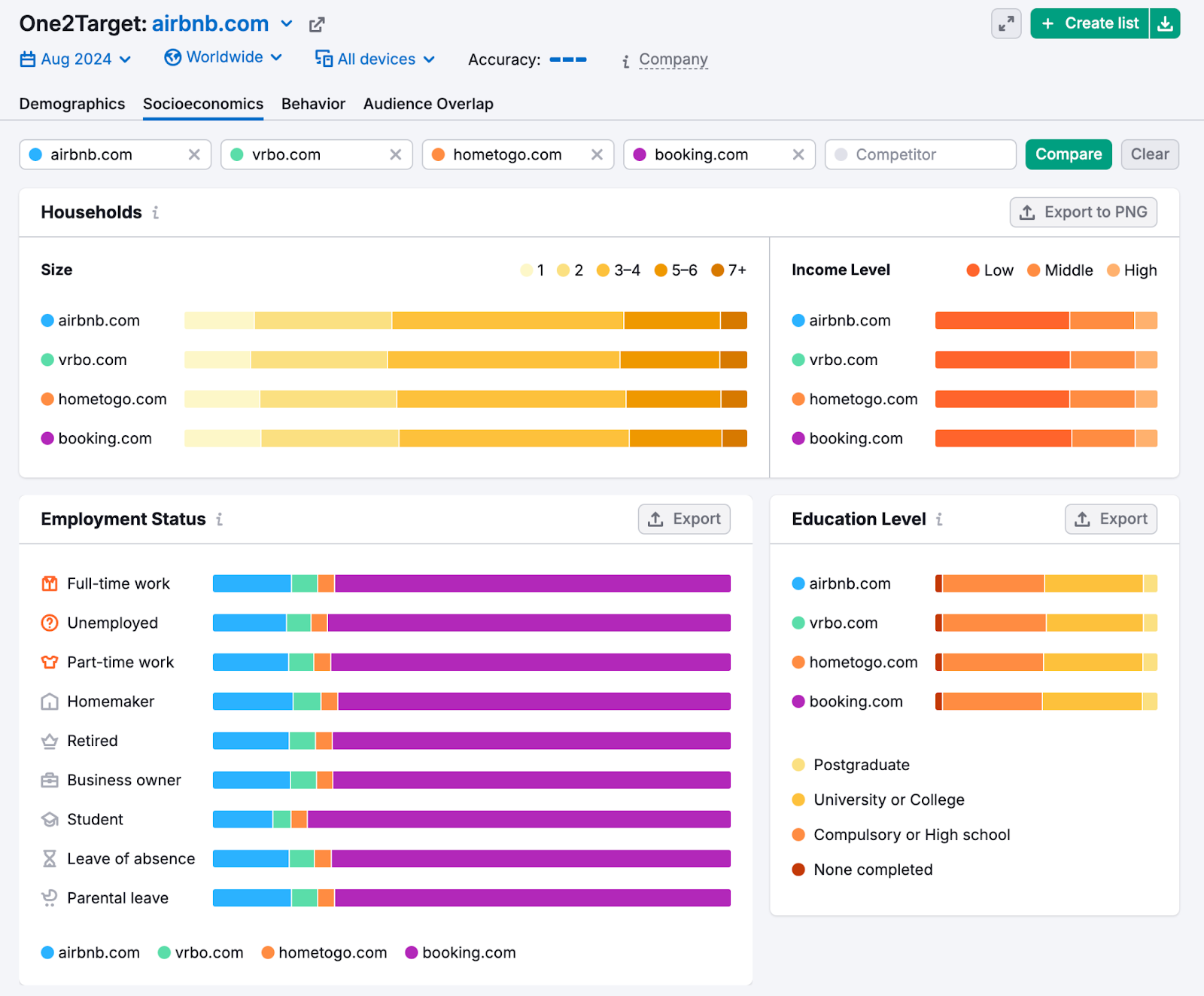Screen dimensions: 1204x996
Task: Toggle the High income legend item
Action: pos(1133,270)
